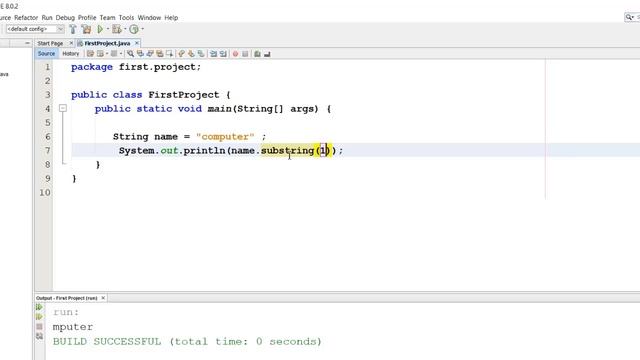Click the "mputer" output line
Screen dimensions: 640x360
click(x=73, y=327)
